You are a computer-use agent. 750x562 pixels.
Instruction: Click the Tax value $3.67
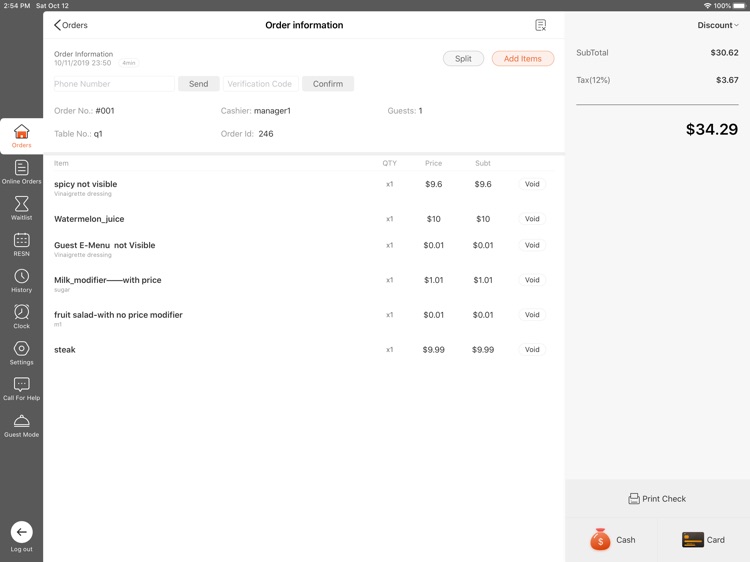(x=727, y=80)
